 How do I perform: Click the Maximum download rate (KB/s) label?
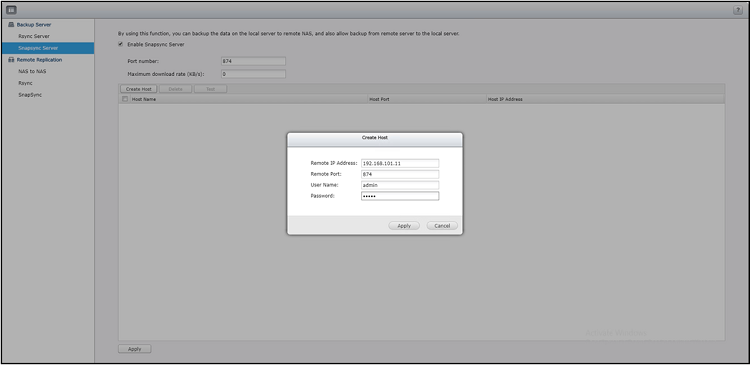point(166,74)
